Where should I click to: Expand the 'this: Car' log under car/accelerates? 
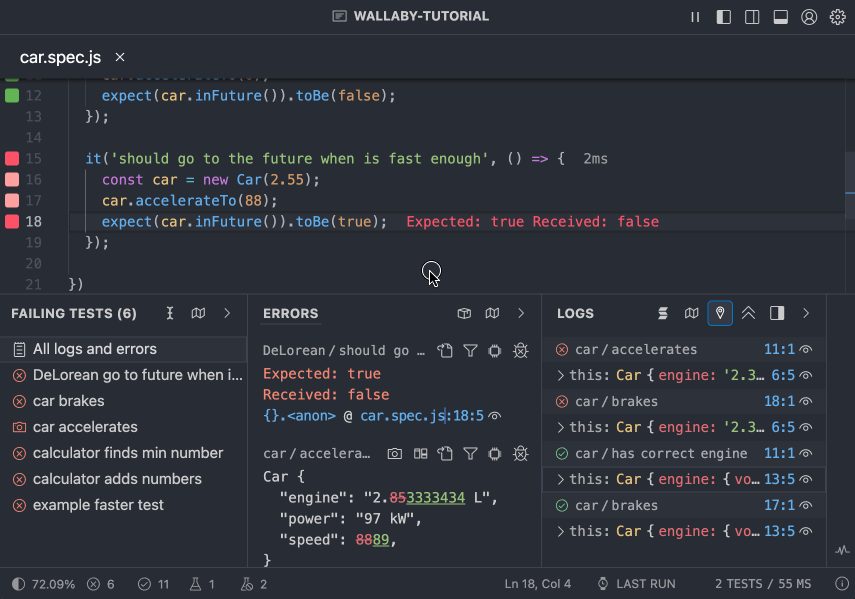560,376
